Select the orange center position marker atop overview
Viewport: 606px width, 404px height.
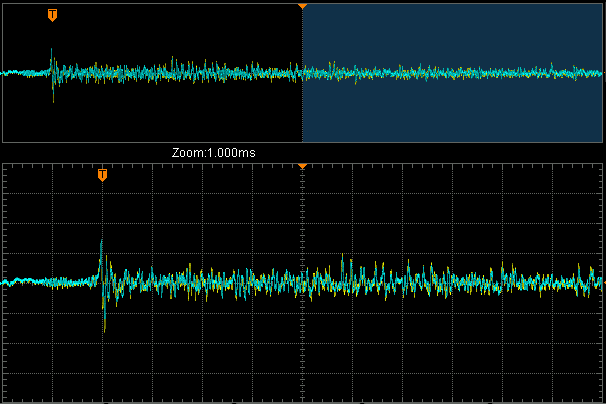pos(302,6)
